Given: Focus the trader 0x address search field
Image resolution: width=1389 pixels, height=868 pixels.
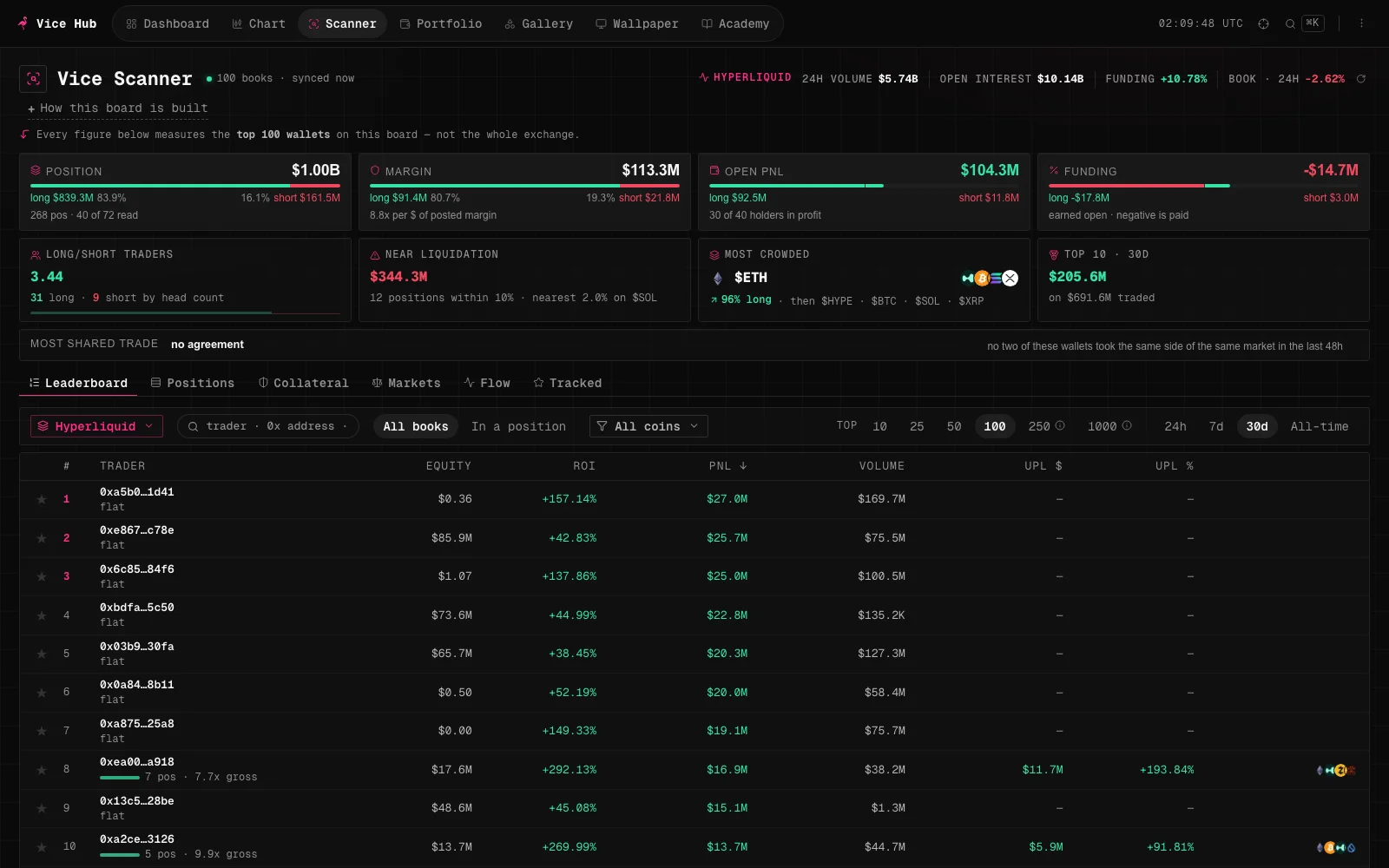Looking at the screenshot, I should [268, 426].
